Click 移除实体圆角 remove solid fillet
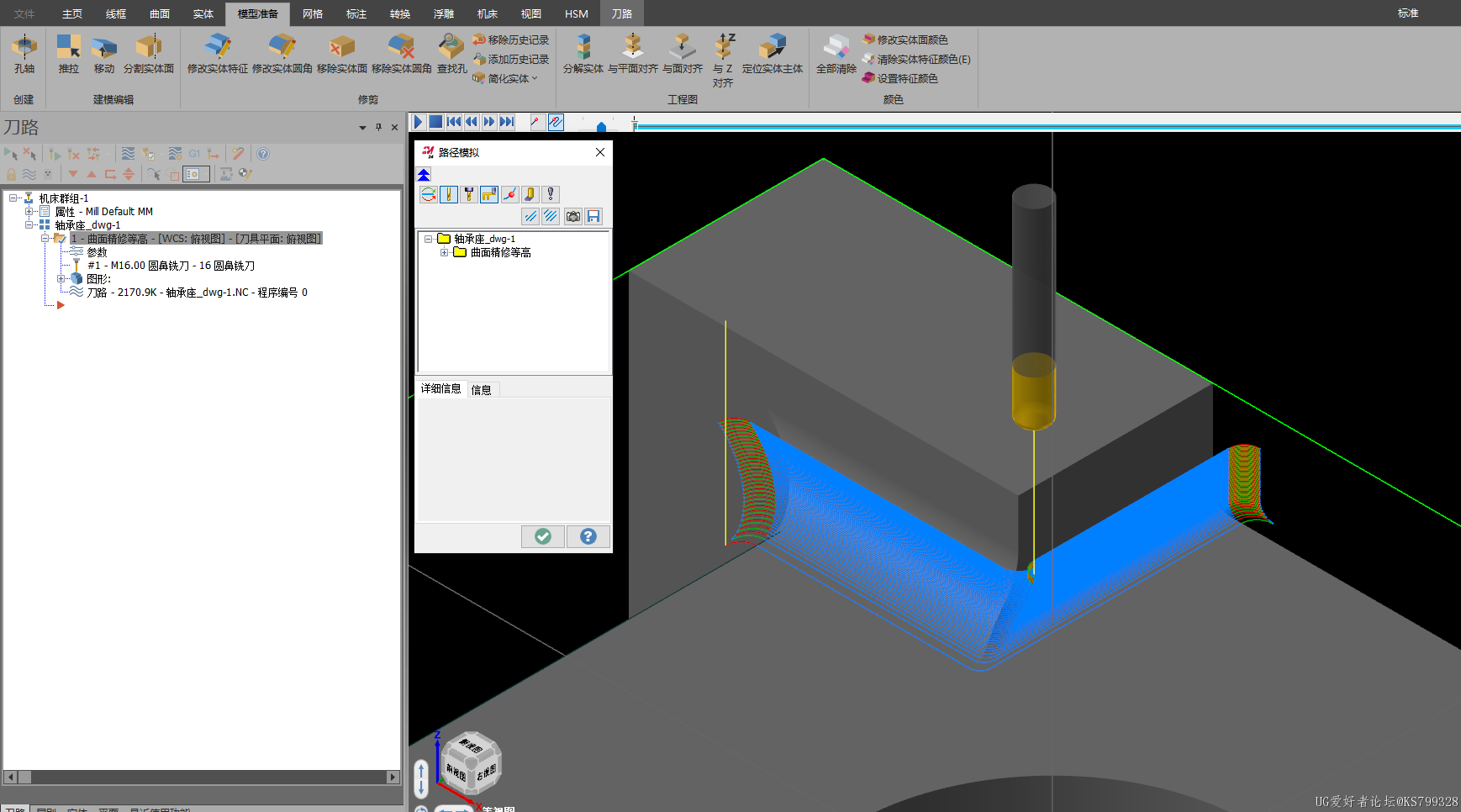The height and width of the screenshot is (812, 1461). (402, 55)
